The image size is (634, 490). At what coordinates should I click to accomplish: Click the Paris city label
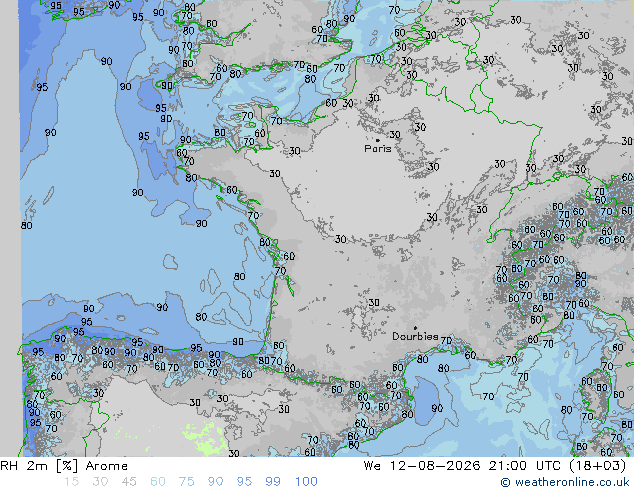pos(378,149)
